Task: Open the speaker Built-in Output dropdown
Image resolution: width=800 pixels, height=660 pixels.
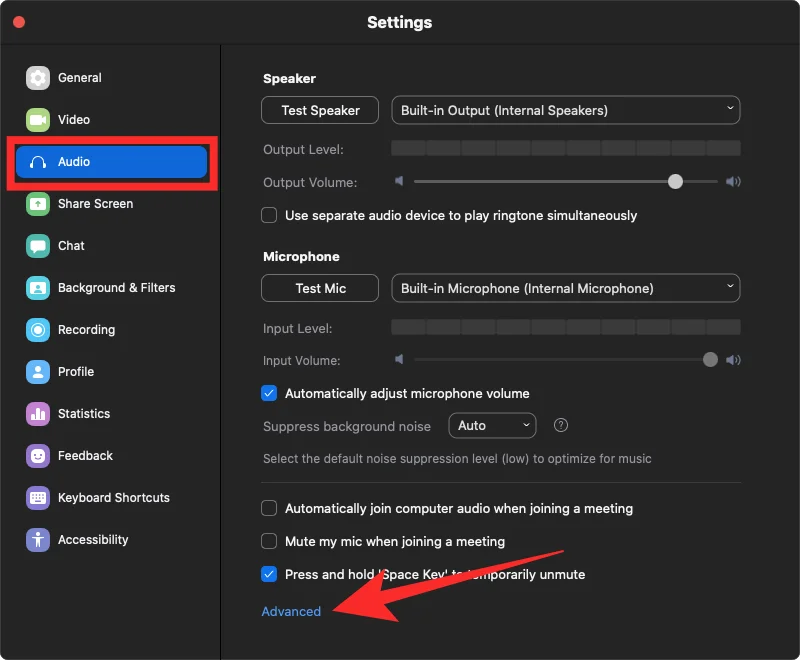Action: coord(565,110)
